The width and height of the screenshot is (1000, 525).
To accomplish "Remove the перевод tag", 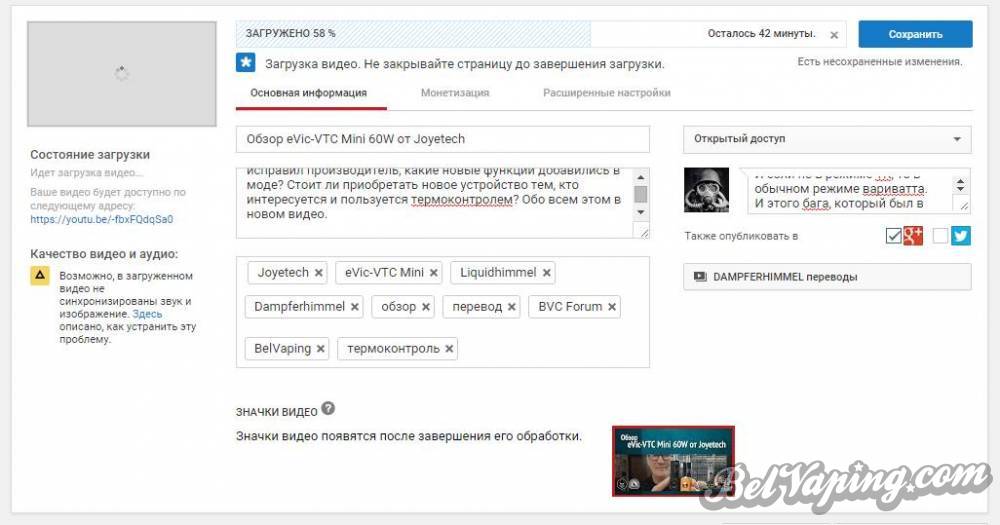I will 511,307.
